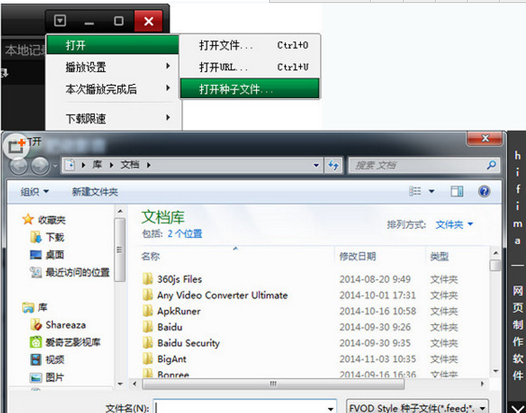The height and width of the screenshot is (413, 526).
Task: Open the 排列方式 文件夹 dropdown
Action: pos(454,224)
